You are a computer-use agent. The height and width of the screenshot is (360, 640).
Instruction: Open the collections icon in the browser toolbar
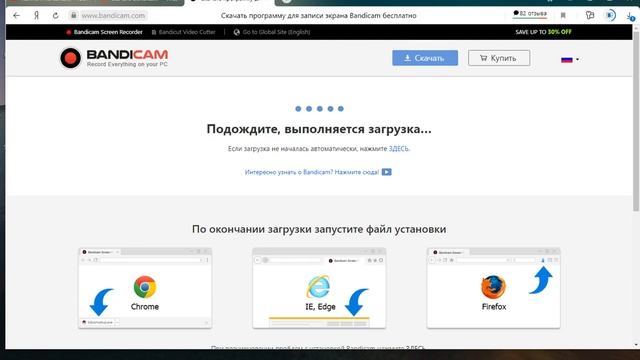[x=589, y=16]
